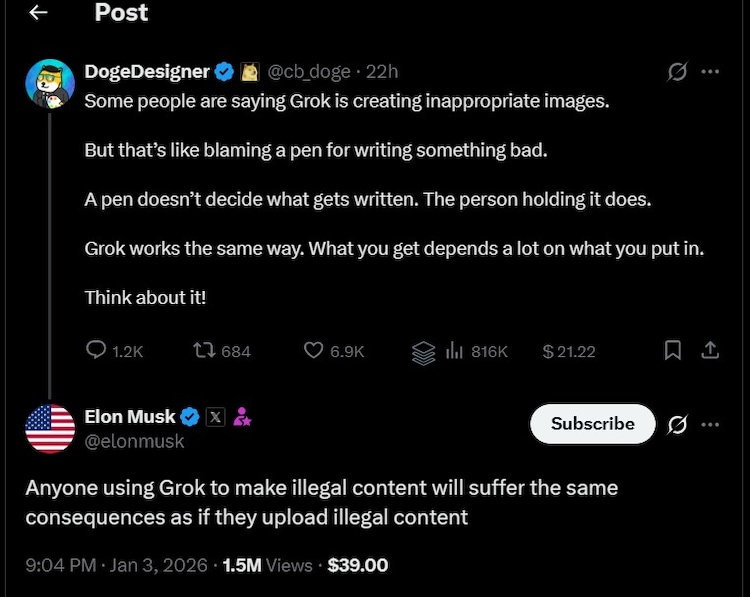The height and width of the screenshot is (597, 750).
Task: Like the DogeDesigner post
Action: point(314,351)
